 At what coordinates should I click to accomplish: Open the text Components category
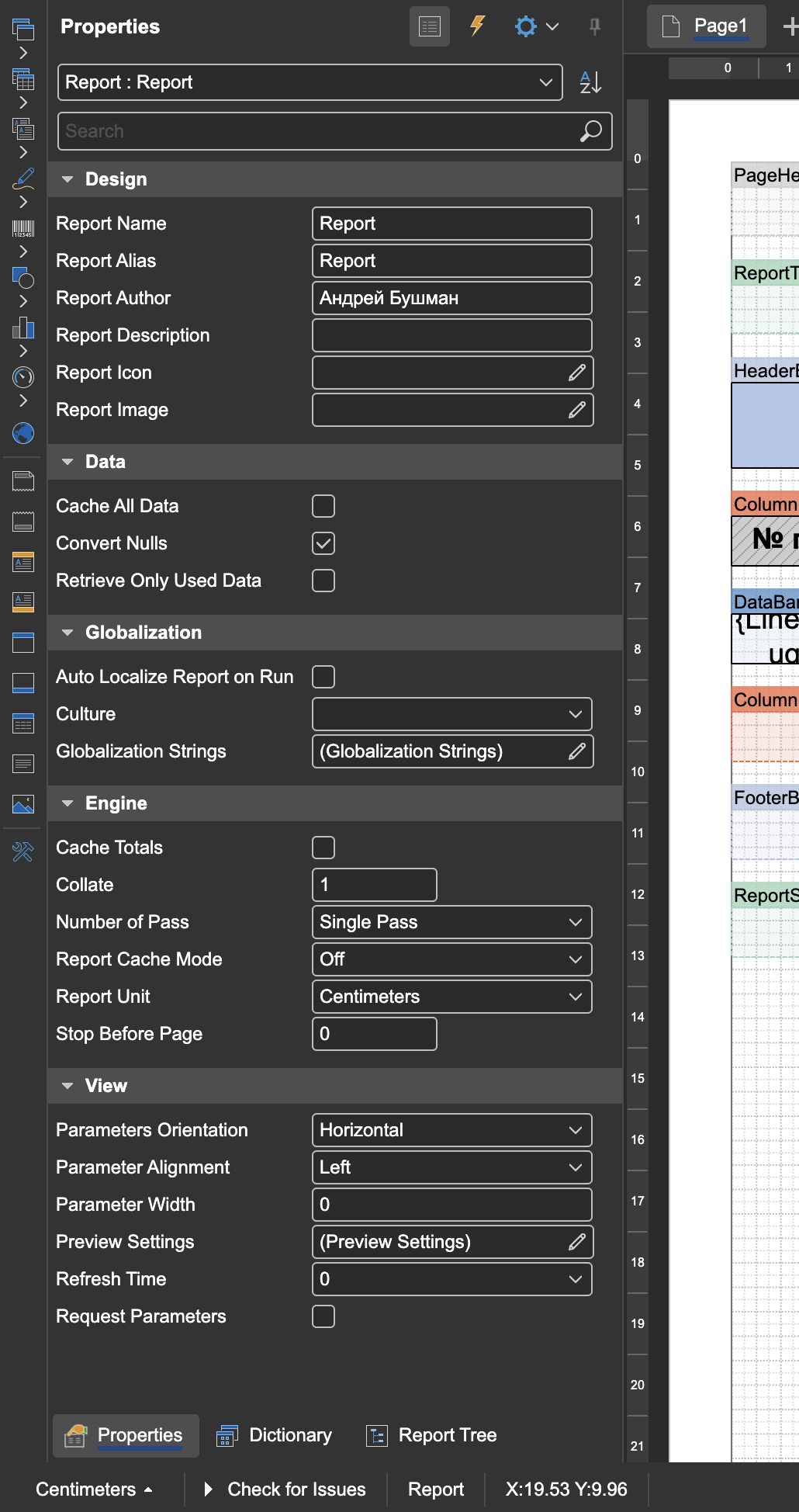(23, 129)
